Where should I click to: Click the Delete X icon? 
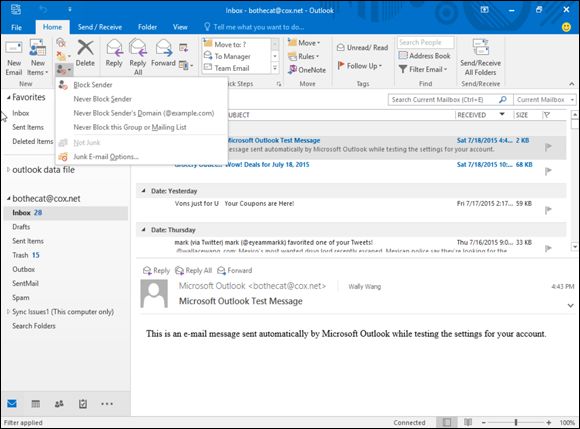85,48
